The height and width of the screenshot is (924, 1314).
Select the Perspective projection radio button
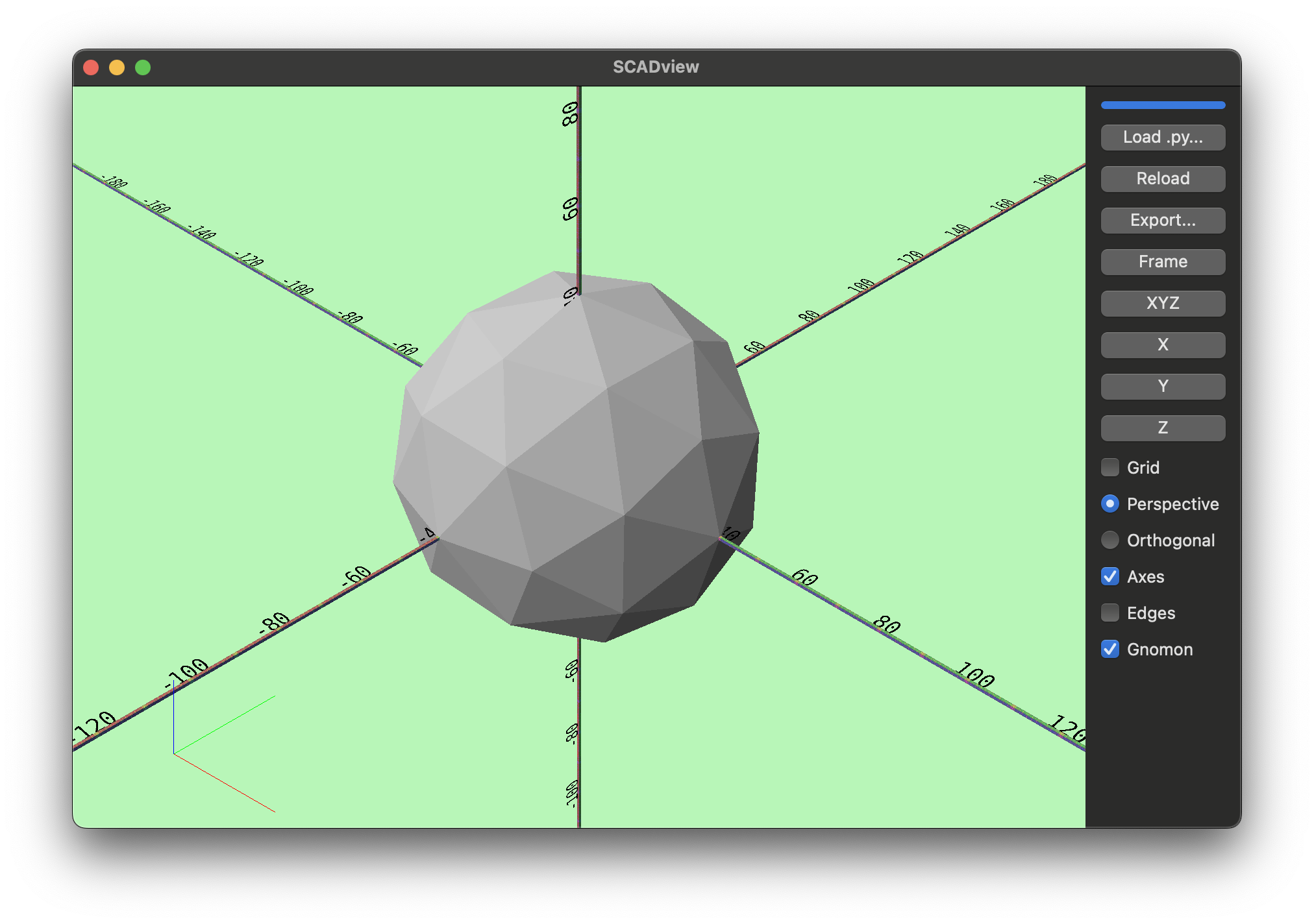(1109, 504)
